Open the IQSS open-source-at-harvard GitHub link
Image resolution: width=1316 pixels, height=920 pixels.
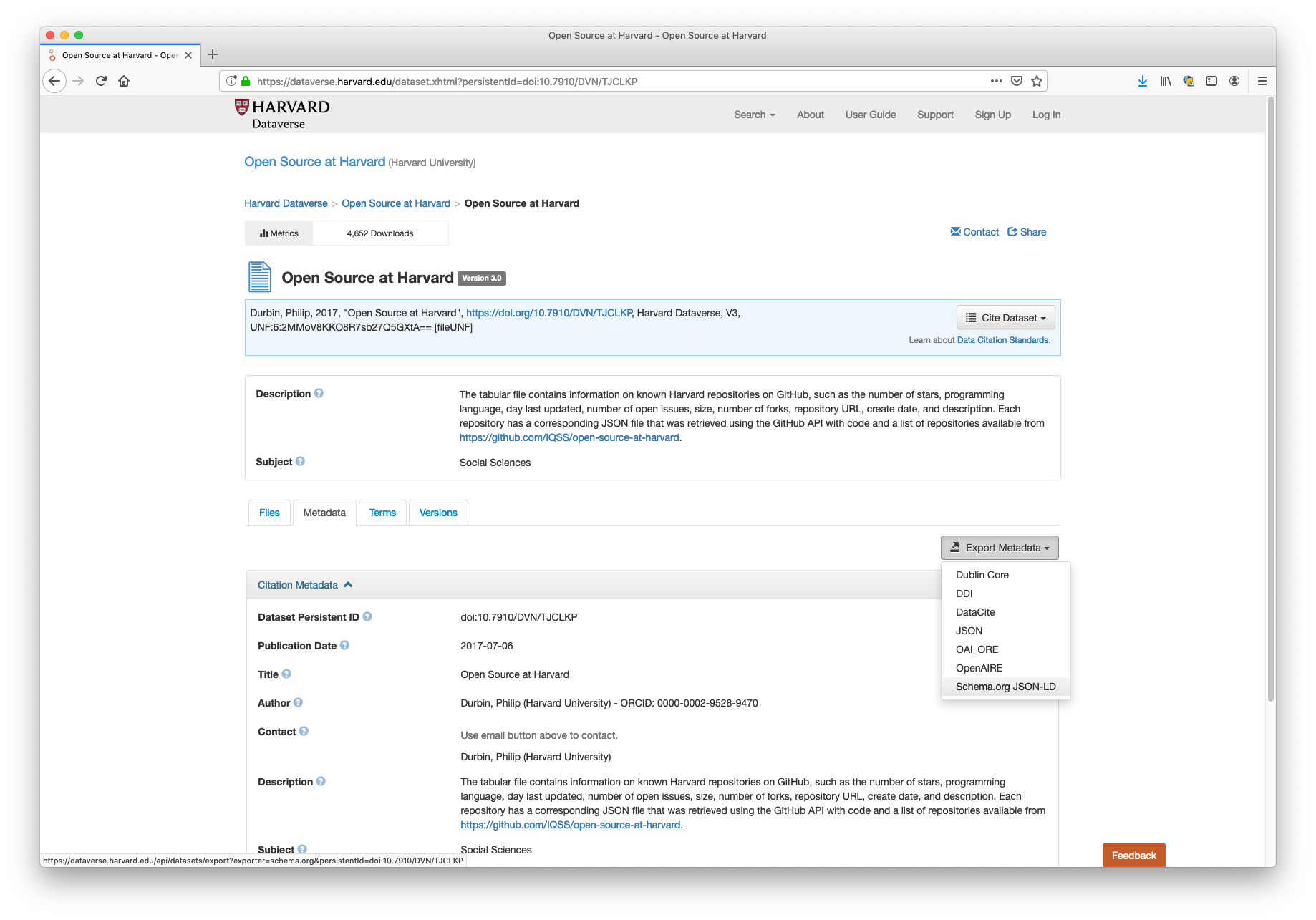click(569, 437)
